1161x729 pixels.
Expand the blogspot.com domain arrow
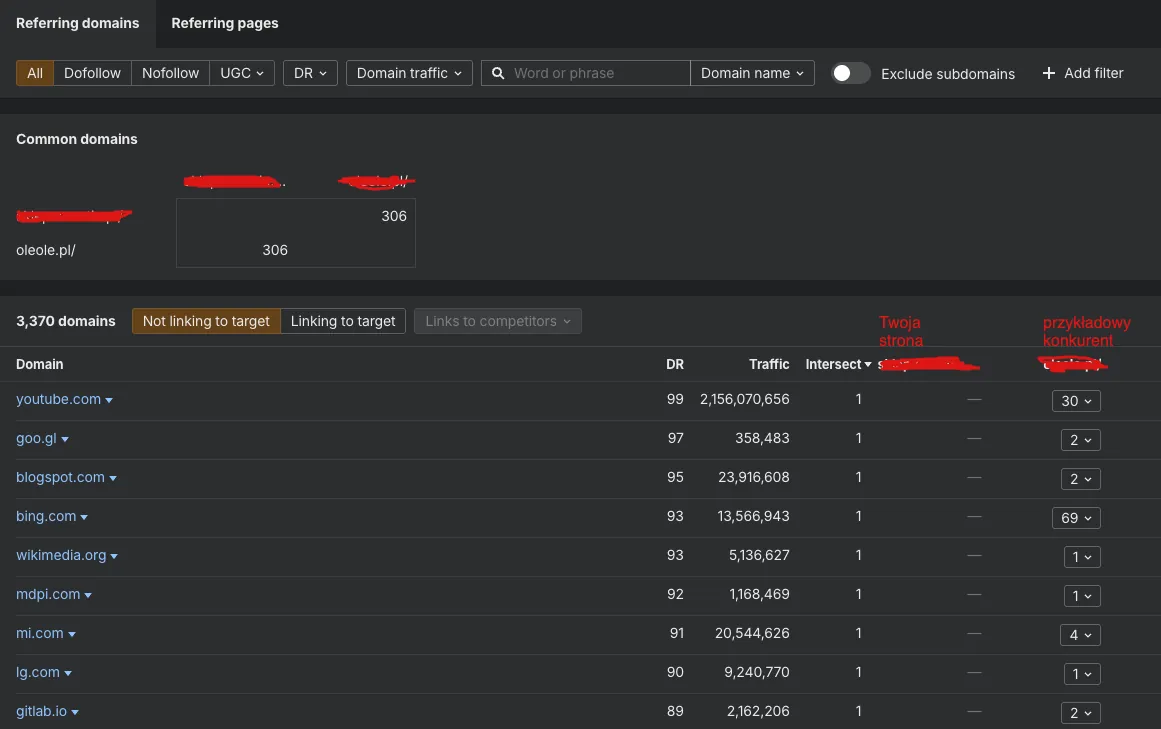(x=113, y=479)
